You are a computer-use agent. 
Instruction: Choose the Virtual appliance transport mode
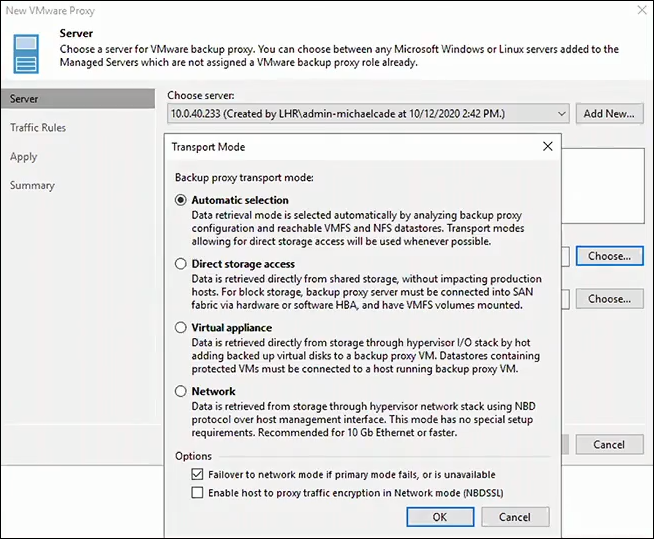click(x=181, y=327)
